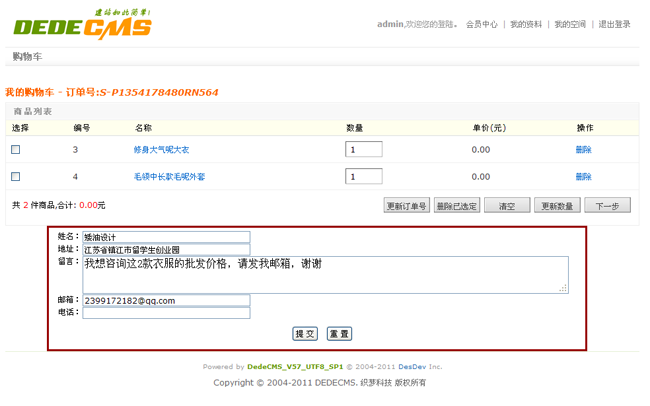
Task: Open the 修身大气呢大衣 product link
Action: point(161,150)
